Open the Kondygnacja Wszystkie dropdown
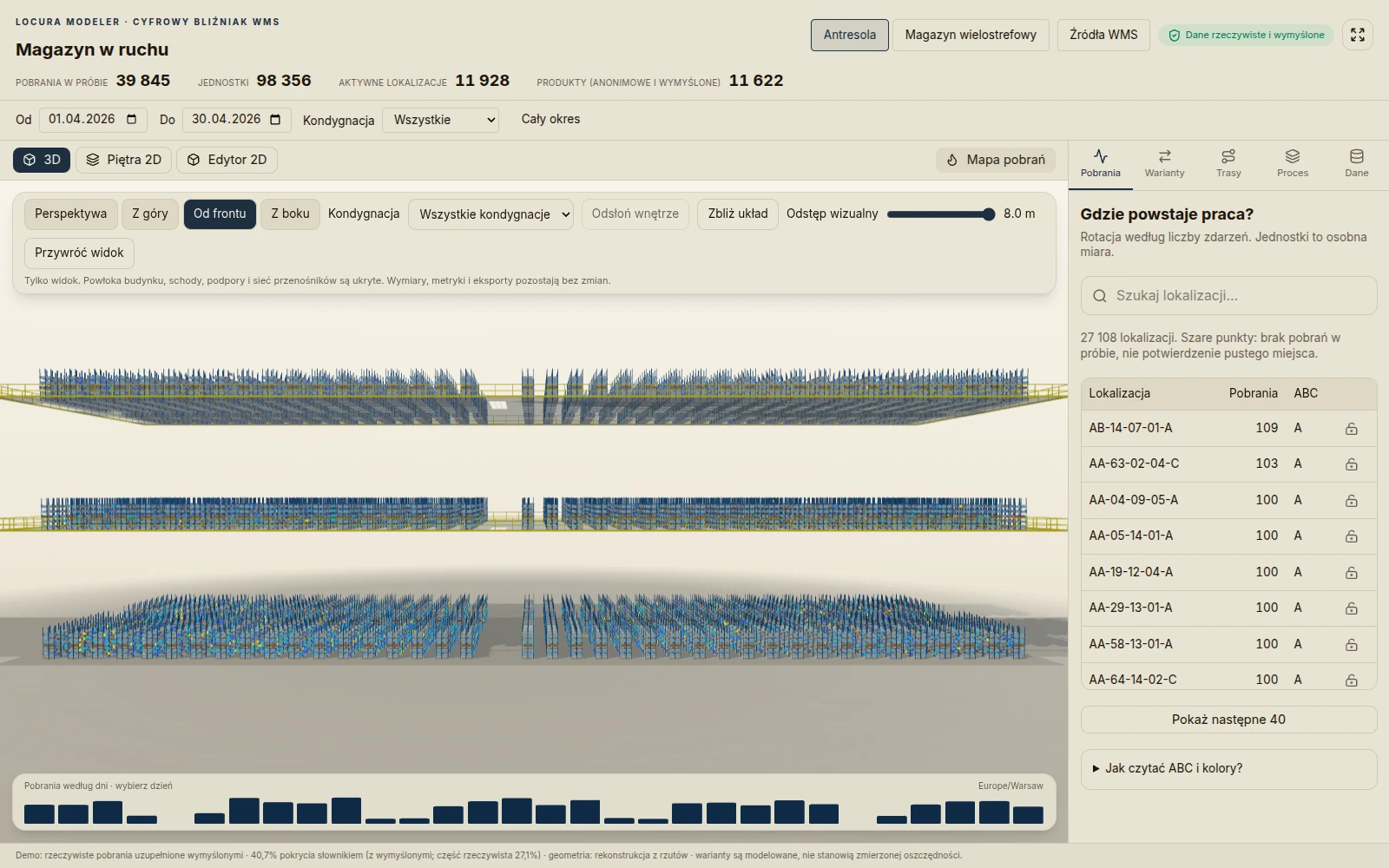The width and height of the screenshot is (1389, 868). pos(440,120)
